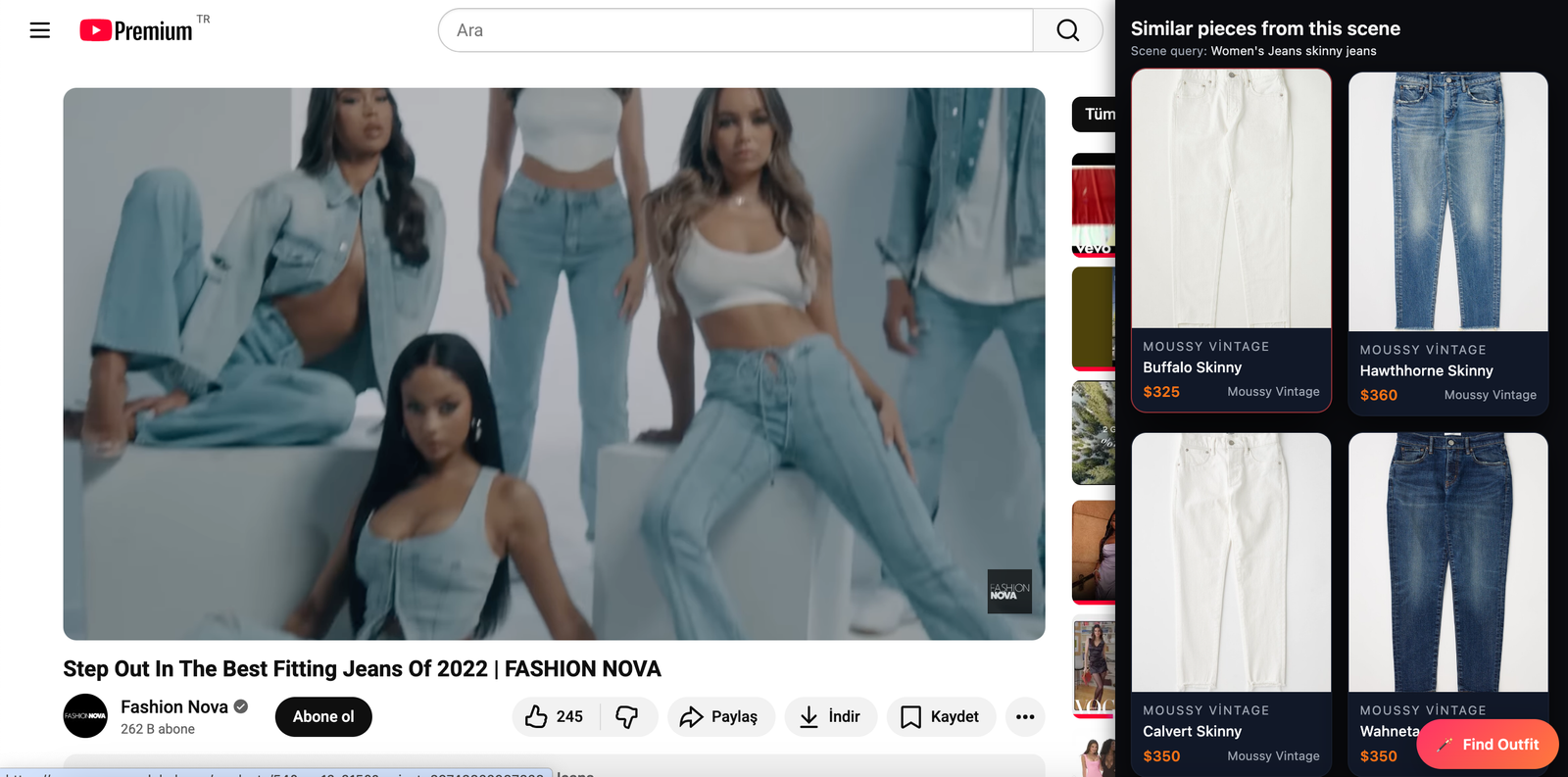Click the Buffalo Skinny product title

click(x=1192, y=367)
